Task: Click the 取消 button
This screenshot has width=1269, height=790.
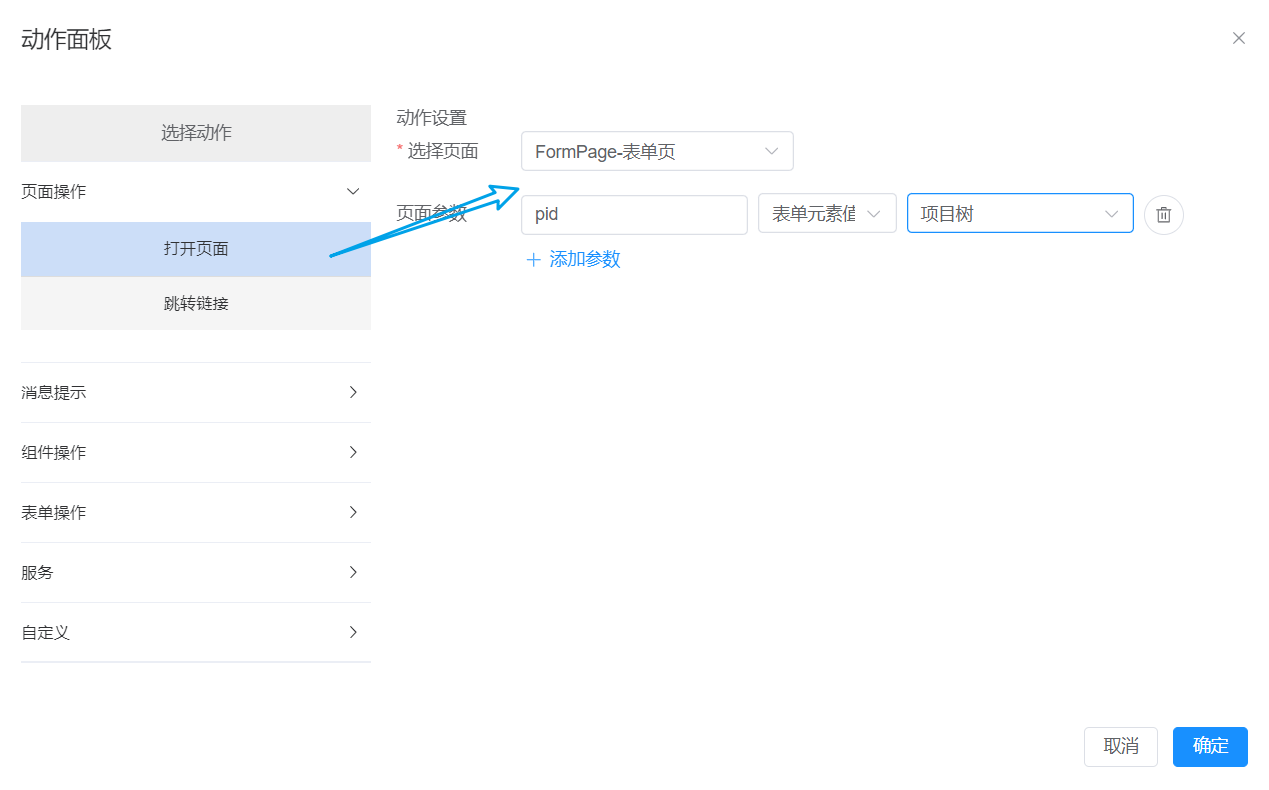Action: click(x=1120, y=746)
